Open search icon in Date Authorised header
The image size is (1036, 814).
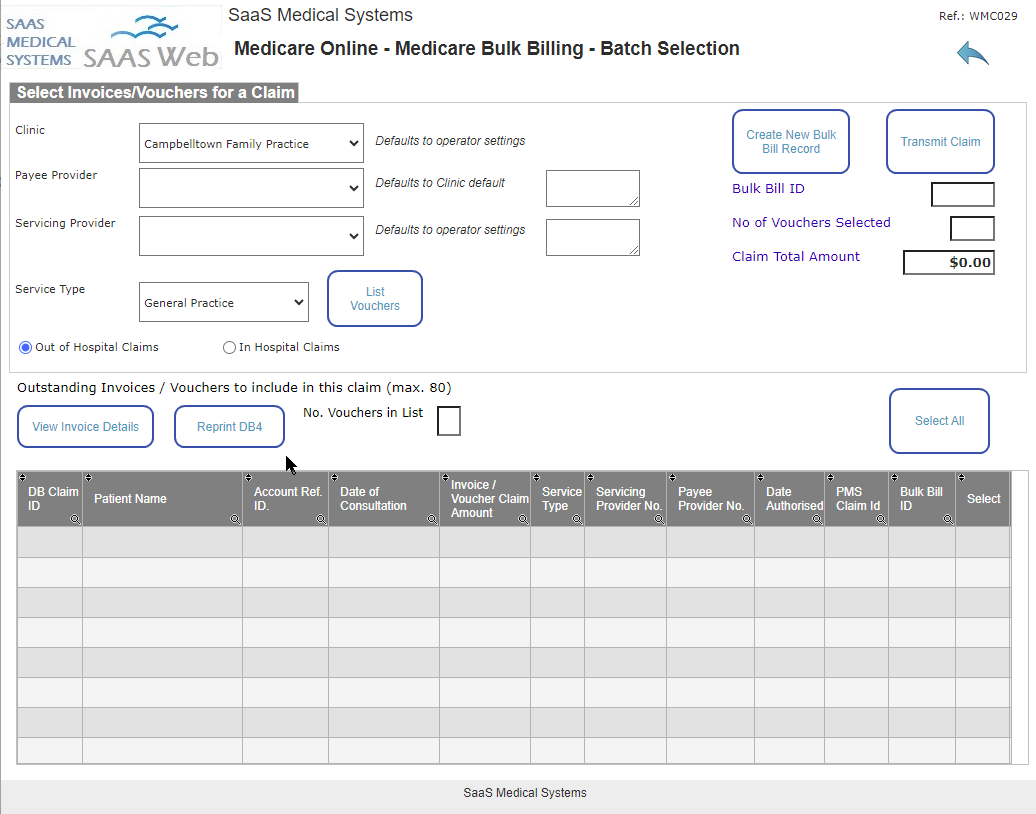tap(817, 519)
